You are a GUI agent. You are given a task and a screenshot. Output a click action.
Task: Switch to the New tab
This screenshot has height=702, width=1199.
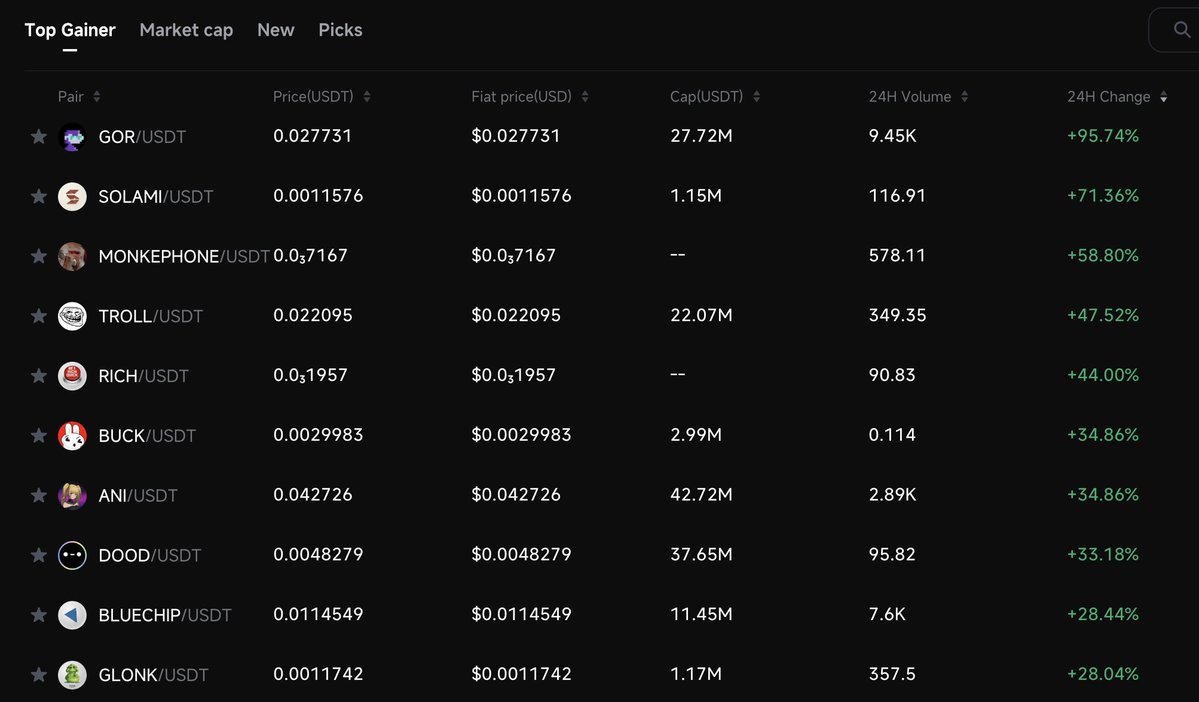click(275, 30)
